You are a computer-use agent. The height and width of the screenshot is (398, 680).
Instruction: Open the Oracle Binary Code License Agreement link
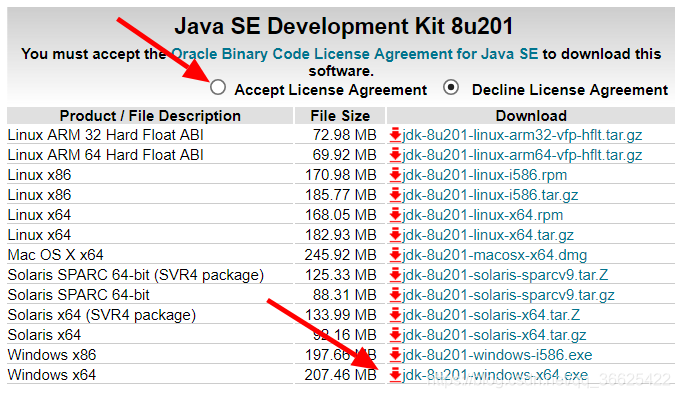[355, 54]
